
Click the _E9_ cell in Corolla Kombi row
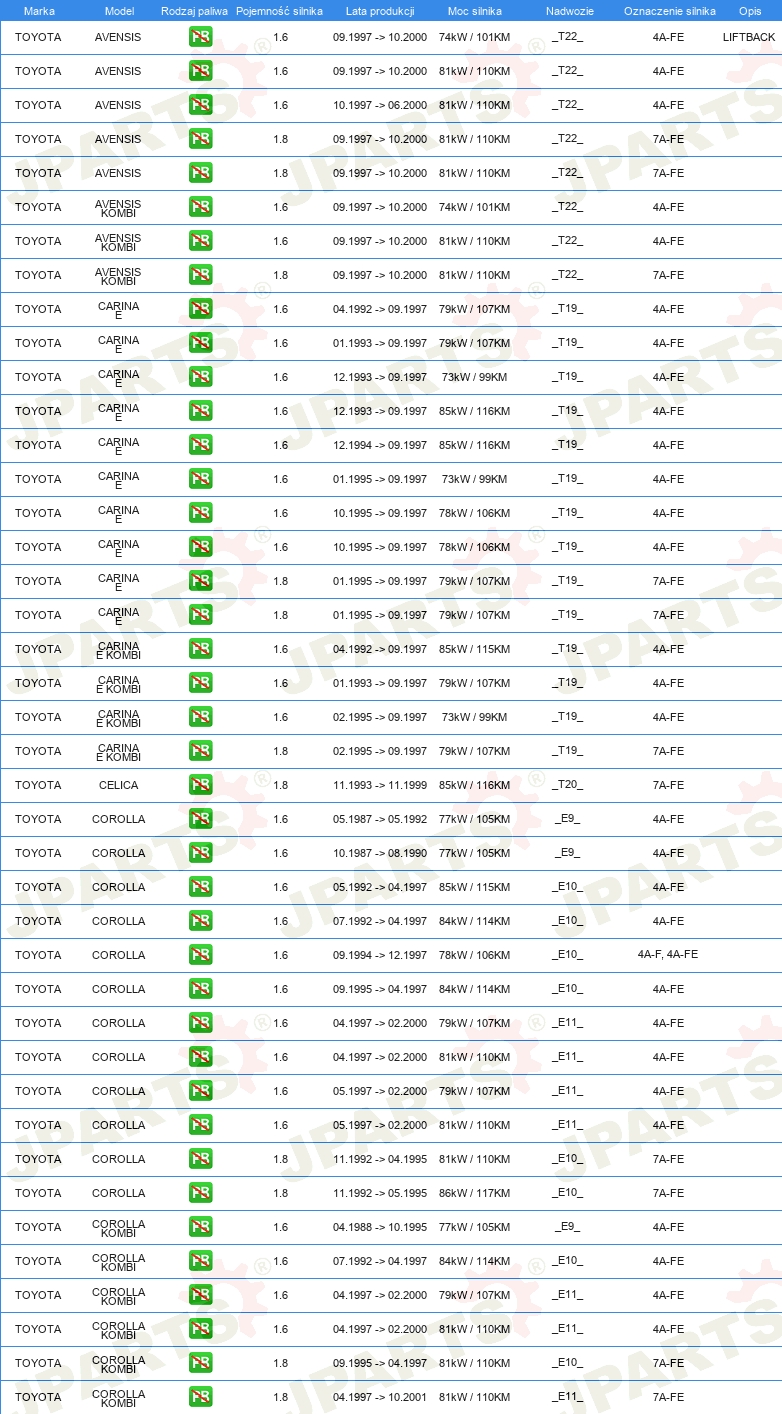[568, 1227]
